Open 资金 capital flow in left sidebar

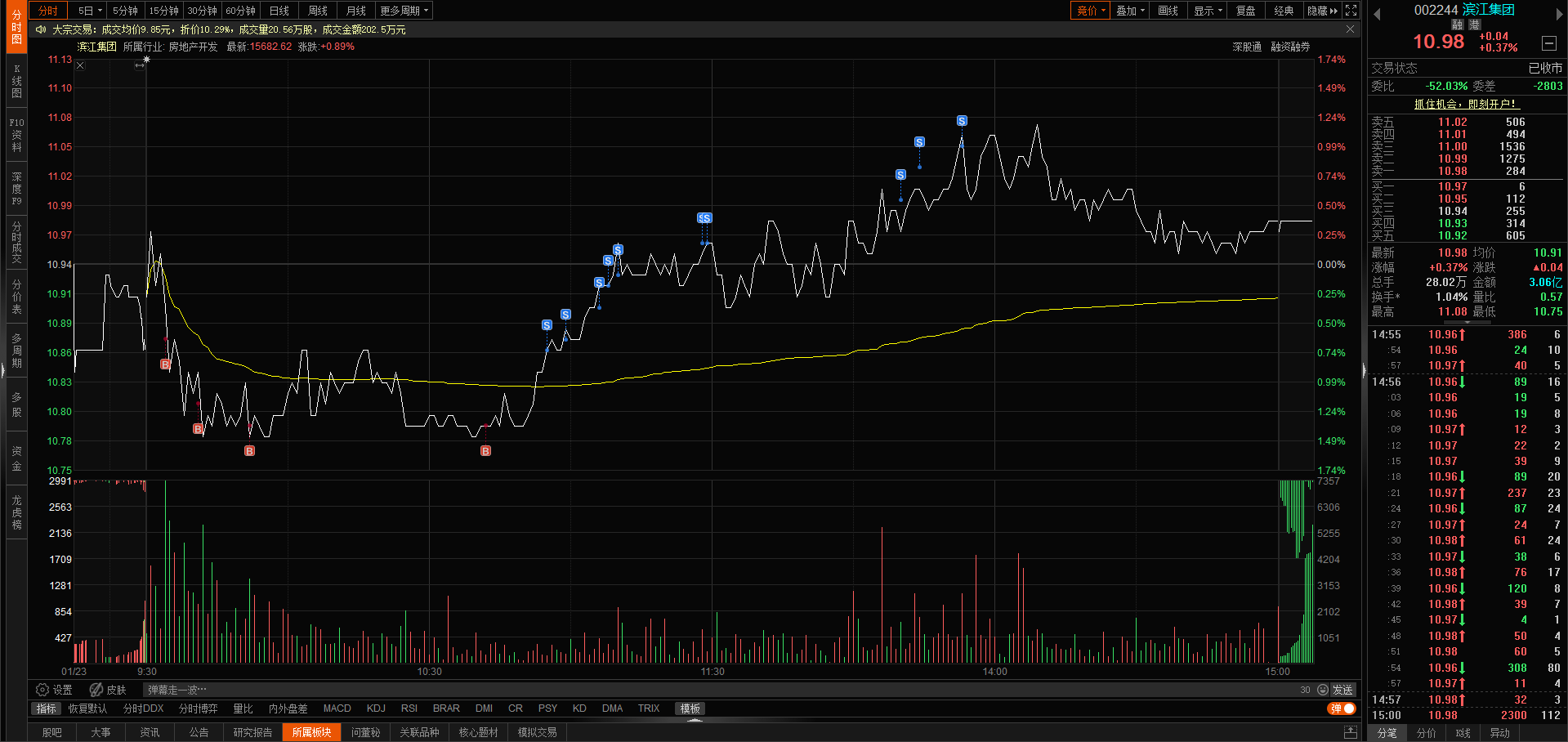coord(16,458)
